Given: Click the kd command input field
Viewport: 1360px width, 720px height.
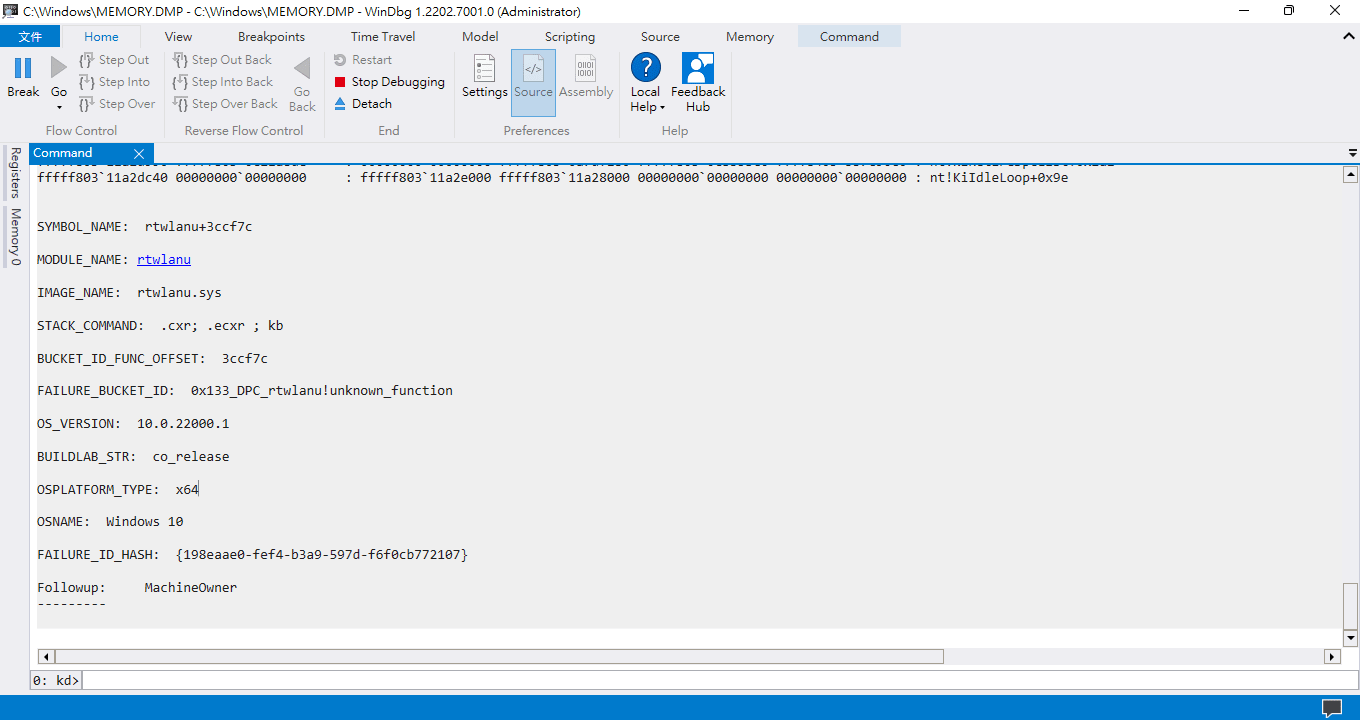Looking at the screenshot, I should pyautogui.click(x=700, y=680).
